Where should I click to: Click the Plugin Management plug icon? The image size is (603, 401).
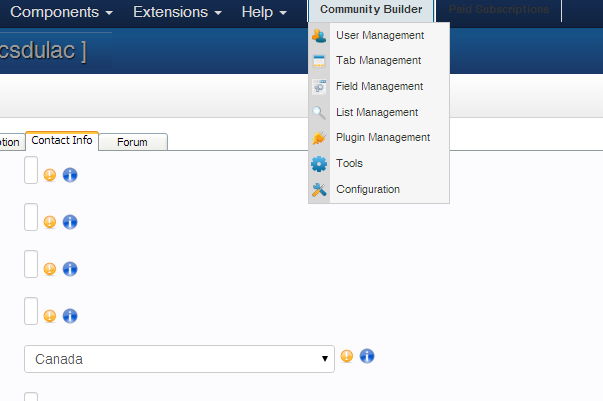tap(319, 138)
